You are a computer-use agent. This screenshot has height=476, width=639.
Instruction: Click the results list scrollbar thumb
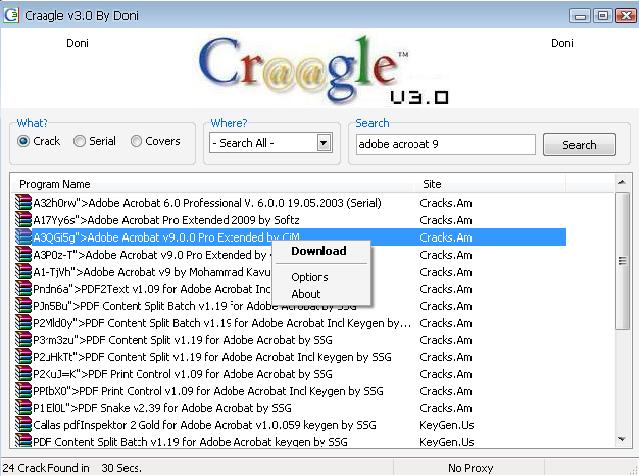point(622,261)
